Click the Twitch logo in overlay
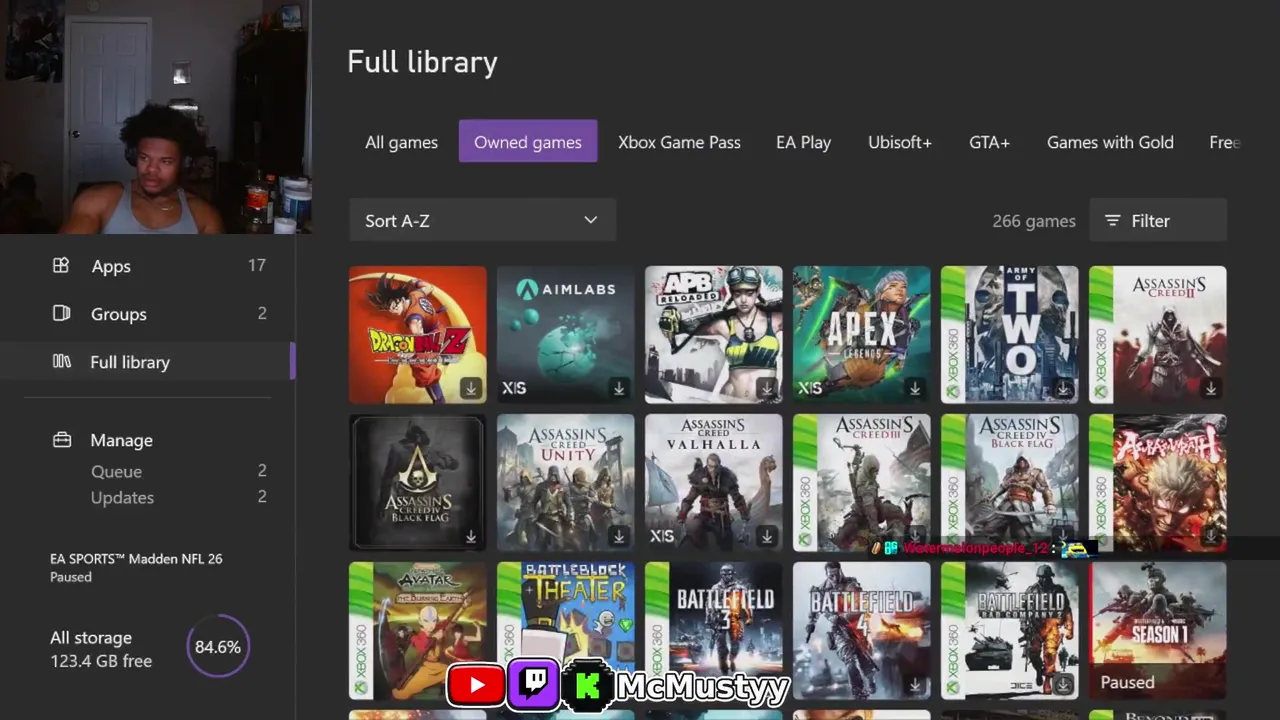Screen dimensions: 1280x720 pos(533,684)
